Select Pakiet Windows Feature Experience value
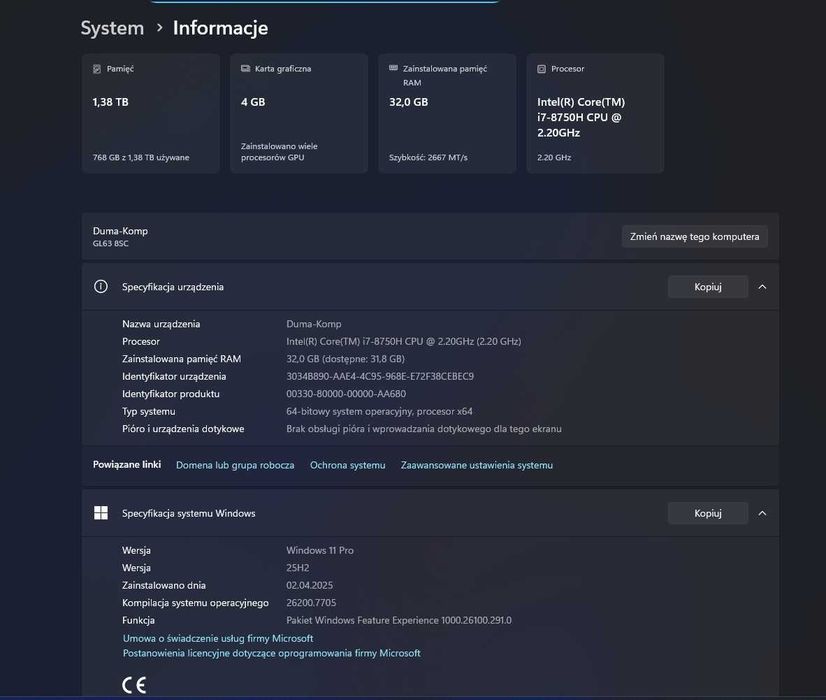826x700 pixels. click(399, 620)
